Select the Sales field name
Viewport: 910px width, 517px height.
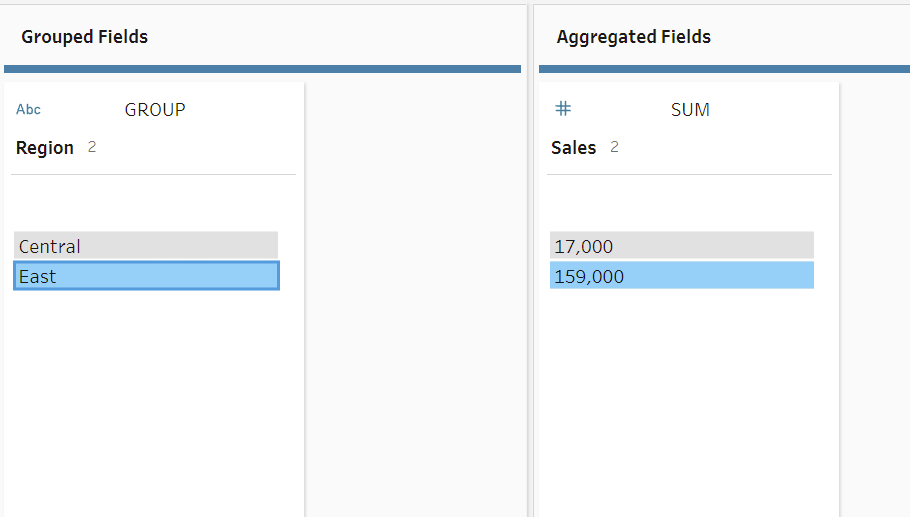point(573,148)
